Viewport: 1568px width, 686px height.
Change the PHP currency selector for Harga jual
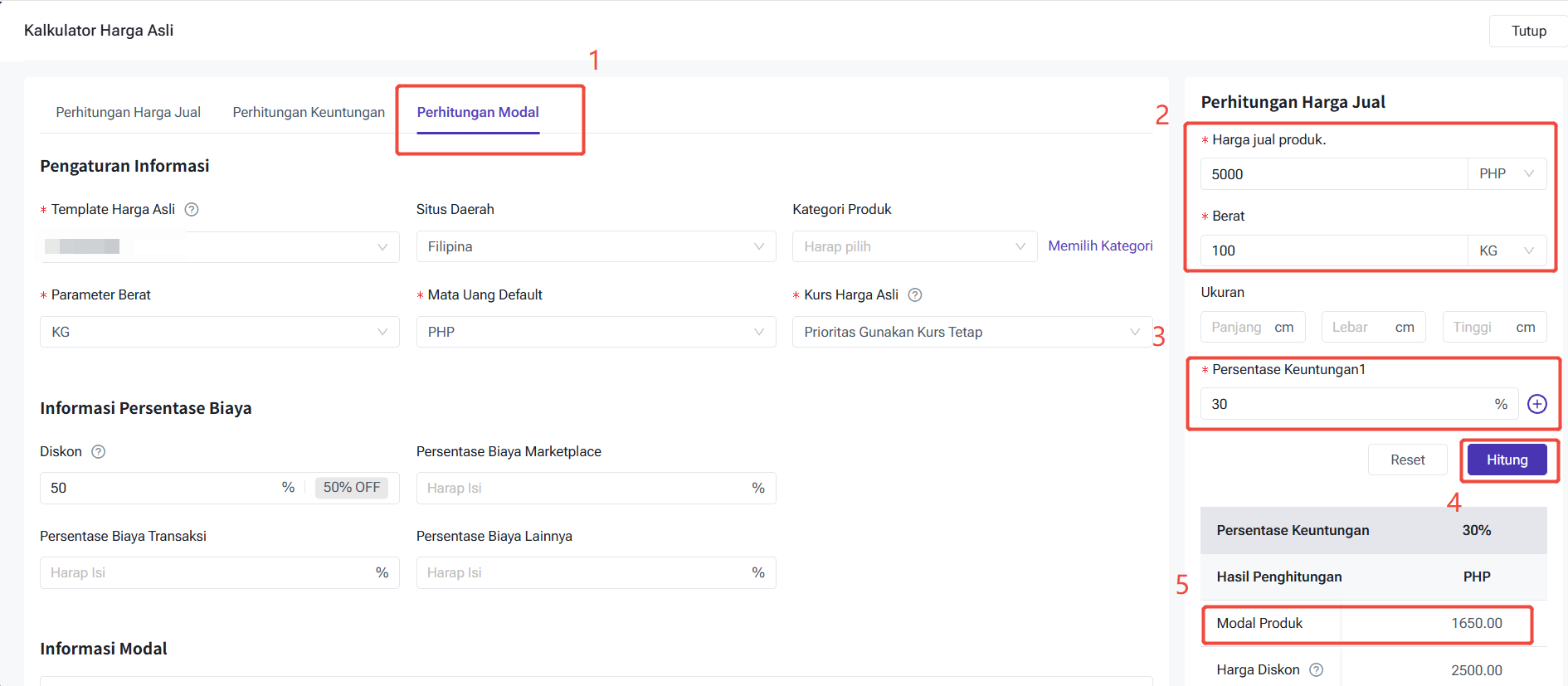point(1506,174)
